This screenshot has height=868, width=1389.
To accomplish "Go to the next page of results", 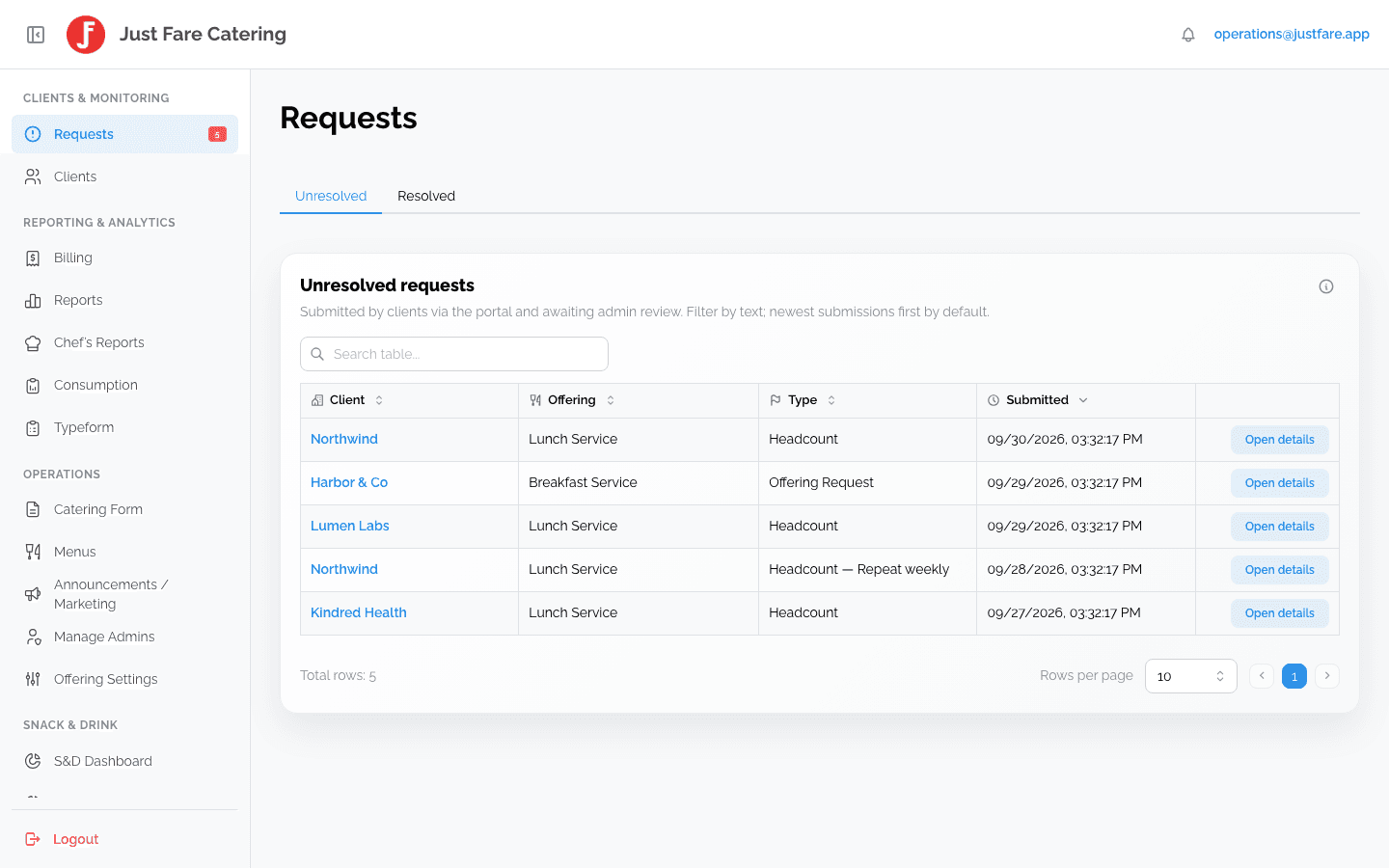I will [x=1327, y=676].
